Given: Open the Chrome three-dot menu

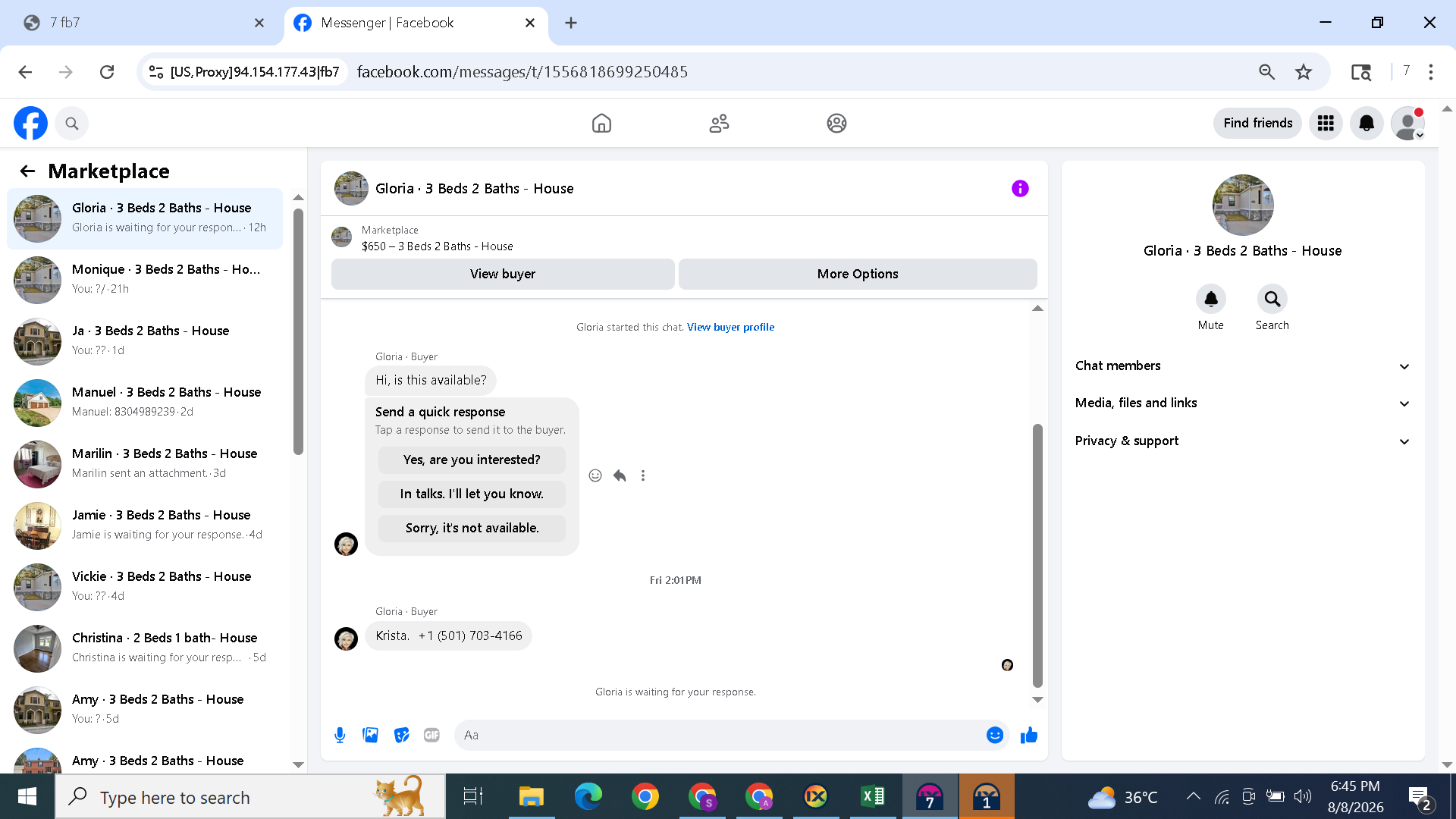Looking at the screenshot, I should (x=1431, y=72).
